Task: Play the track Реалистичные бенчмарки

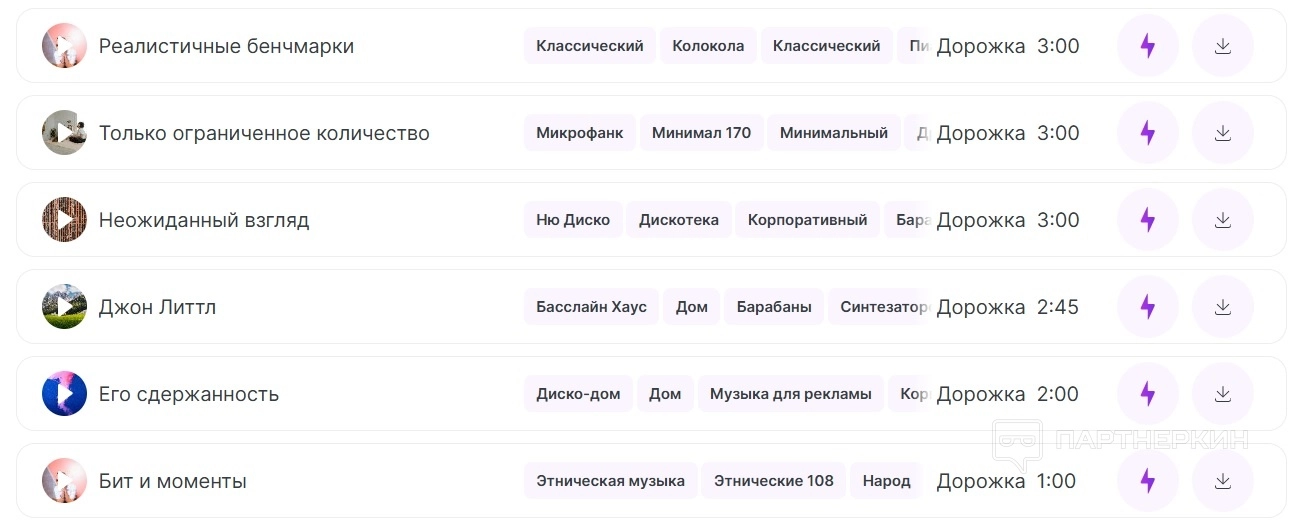Action: [x=64, y=46]
